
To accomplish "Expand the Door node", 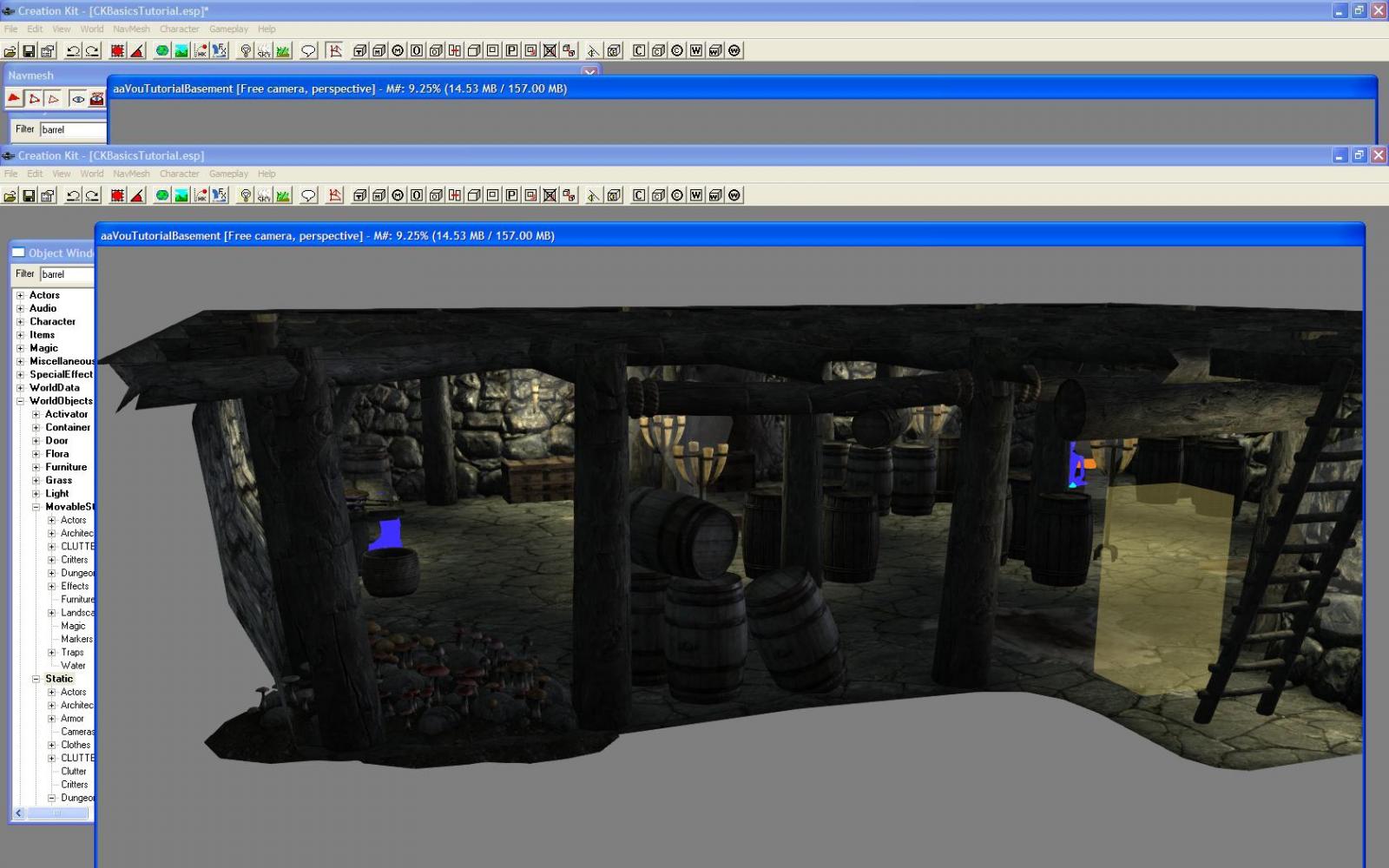I will [x=36, y=441].
